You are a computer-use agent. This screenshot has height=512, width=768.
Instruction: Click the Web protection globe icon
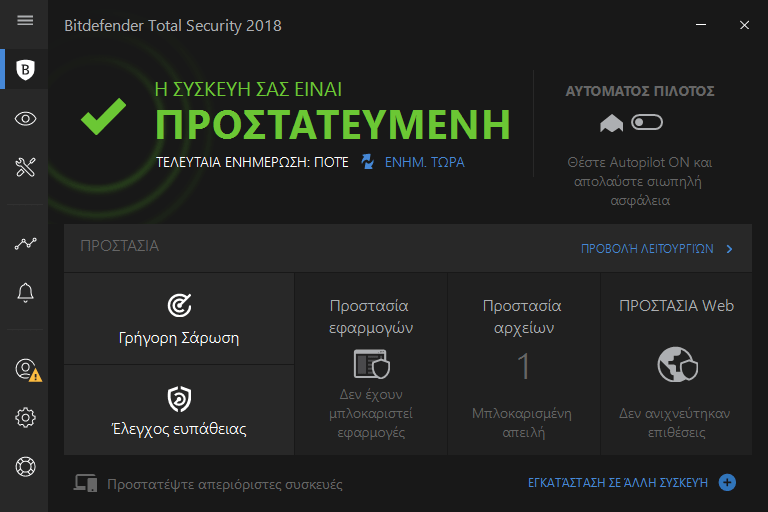[x=677, y=365]
